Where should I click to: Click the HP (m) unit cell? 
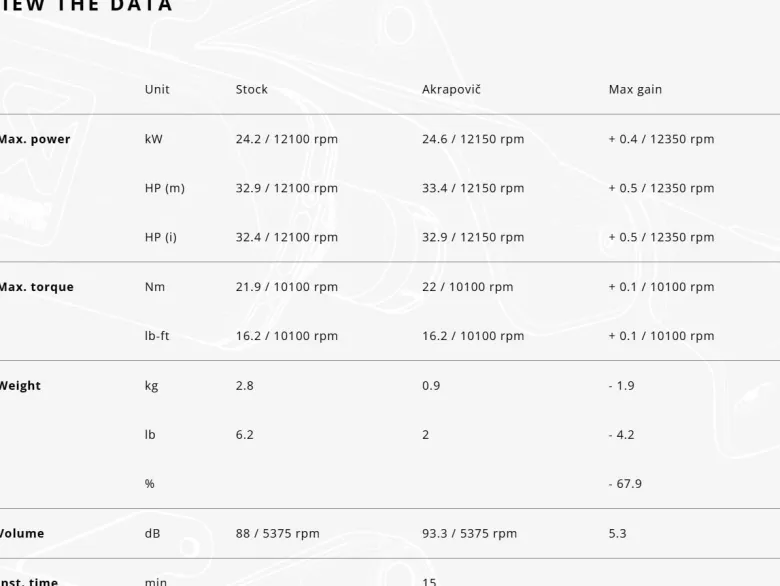165,189
